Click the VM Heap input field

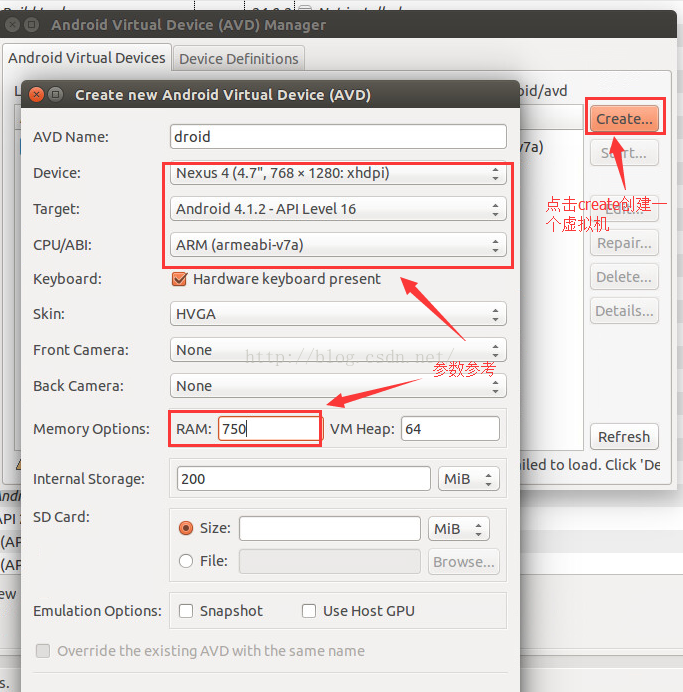(450, 429)
